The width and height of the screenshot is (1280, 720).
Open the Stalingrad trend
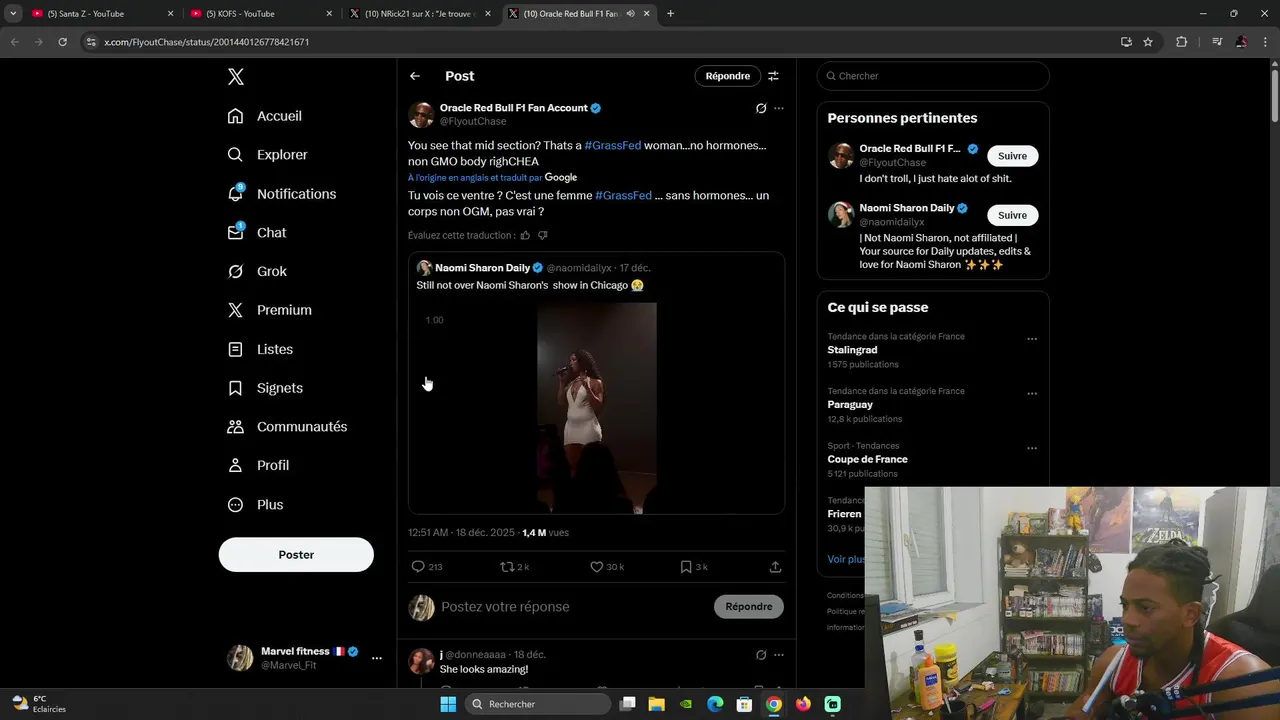852,350
